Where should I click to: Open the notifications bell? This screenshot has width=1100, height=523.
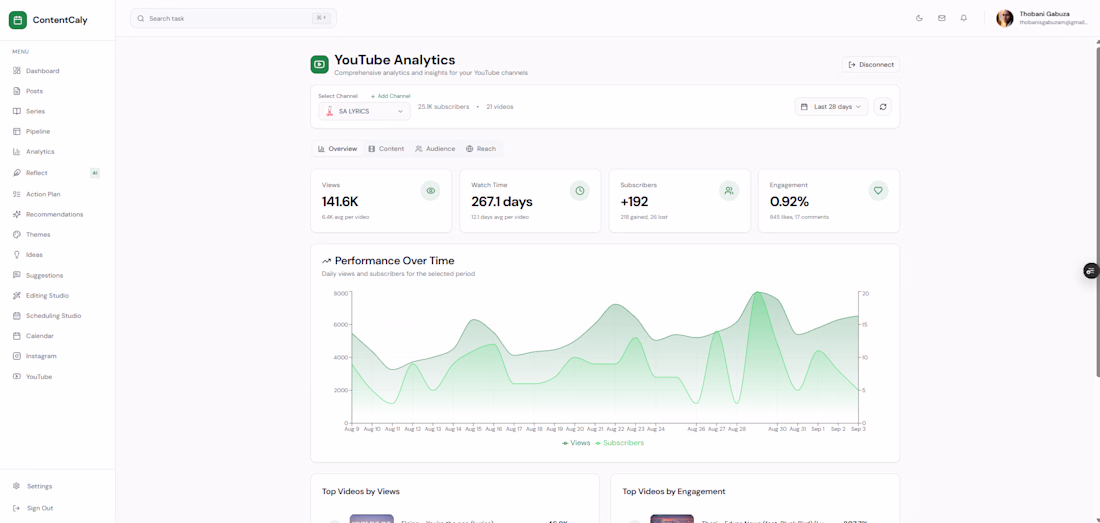click(964, 18)
